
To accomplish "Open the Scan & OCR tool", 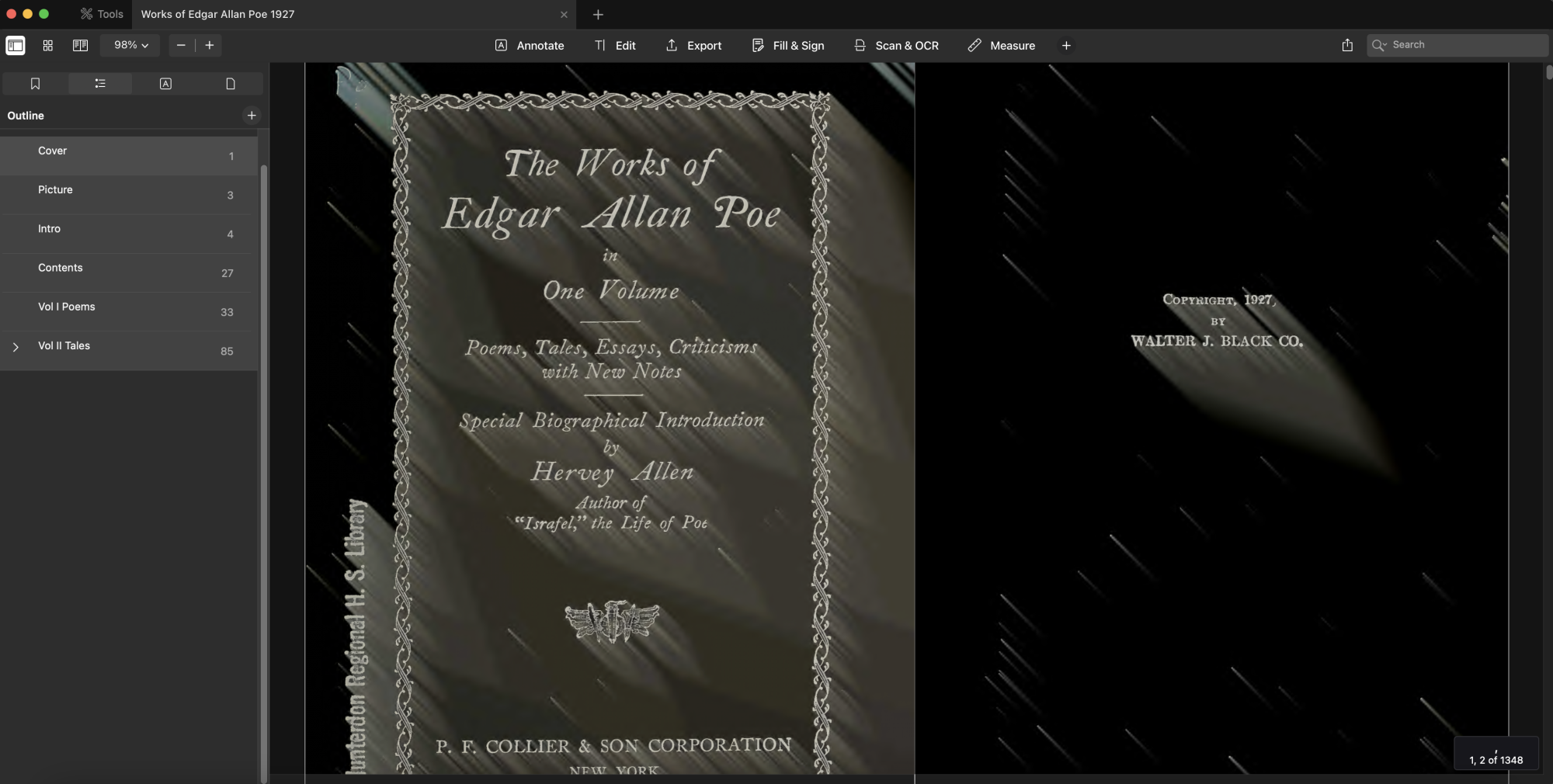I will click(896, 45).
